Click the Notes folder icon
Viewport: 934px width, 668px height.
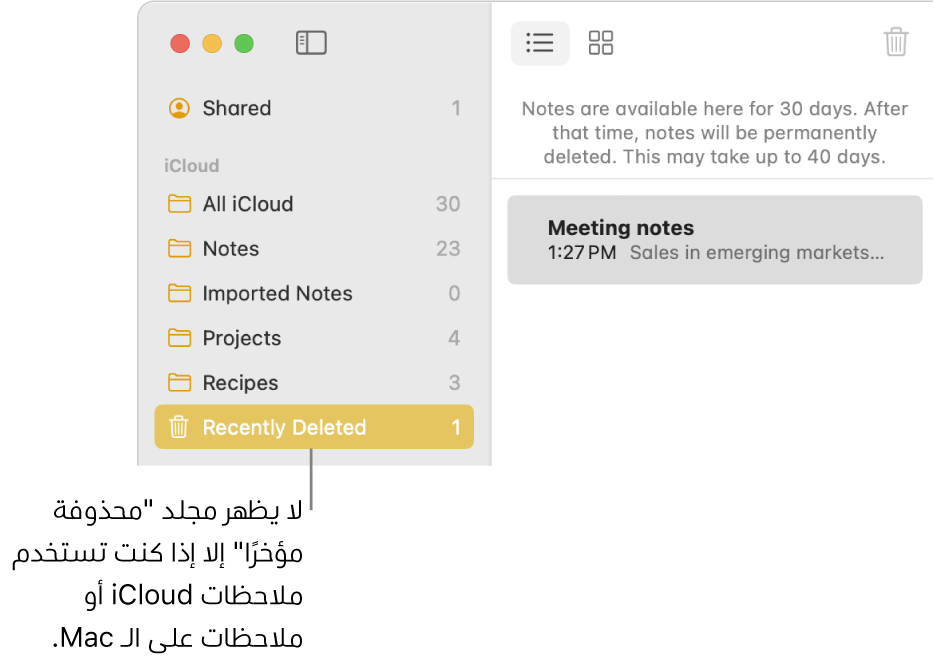point(179,249)
